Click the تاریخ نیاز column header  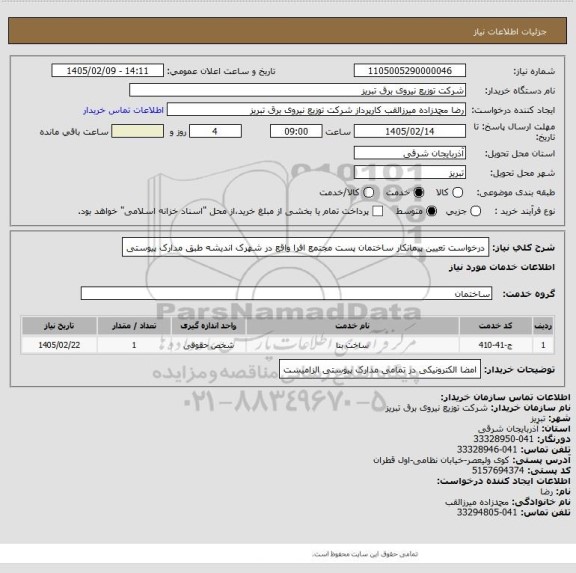[59, 326]
